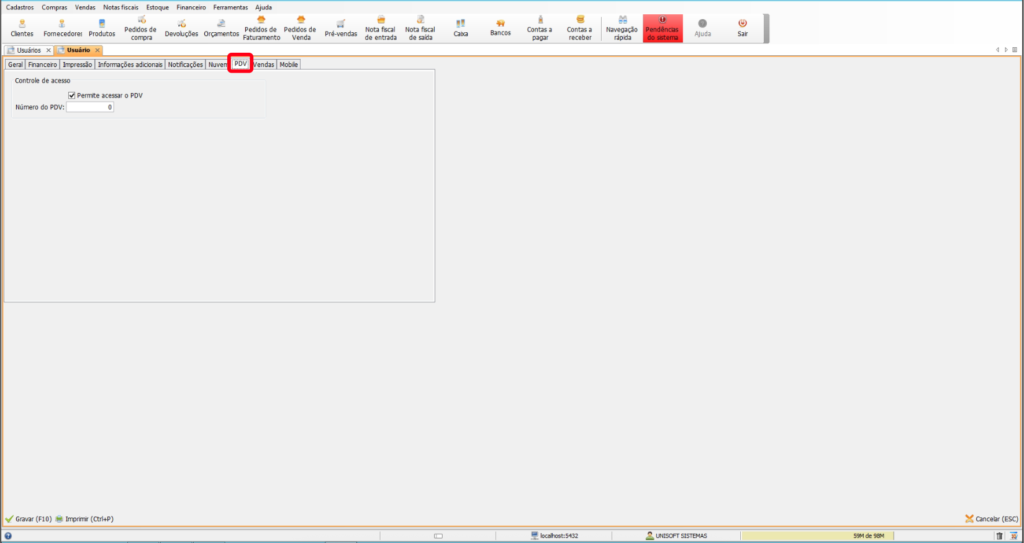The width and height of the screenshot is (1024, 543).
Task: Open Fornecedores from the toolbar
Action: click(x=62, y=27)
